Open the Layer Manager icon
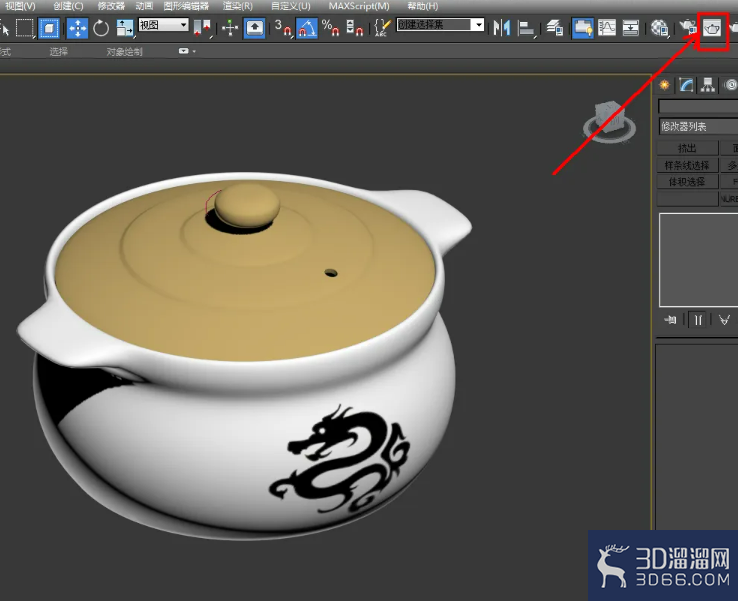738x601 pixels. tap(554, 28)
